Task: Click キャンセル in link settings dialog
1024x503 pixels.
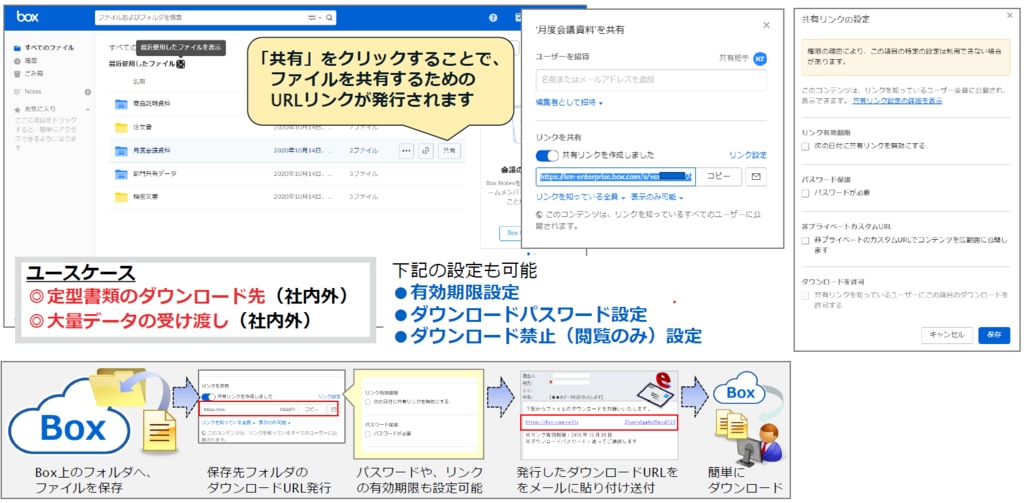Action: 947,335
